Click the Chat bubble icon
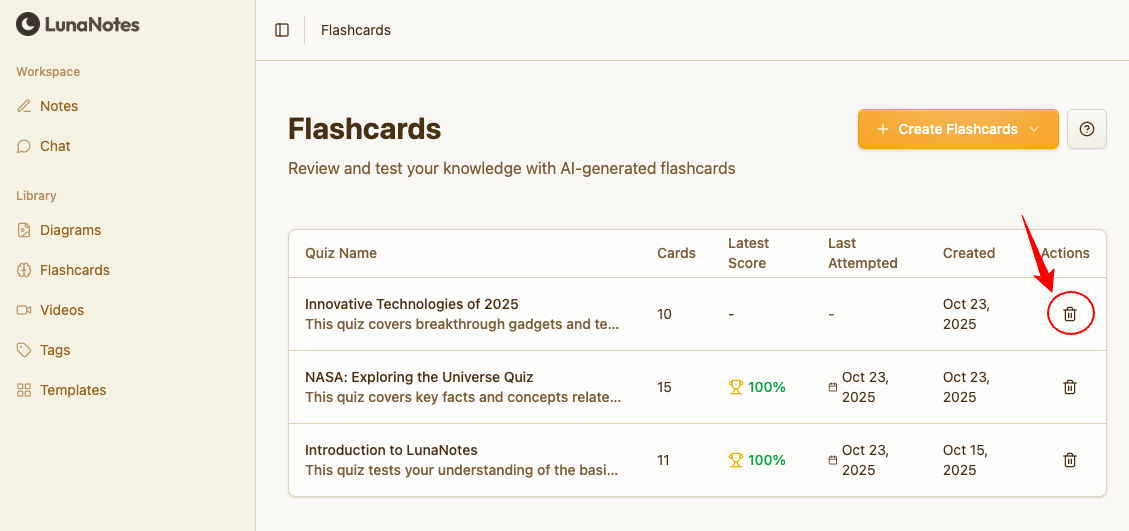1129x531 pixels. pos(24,146)
